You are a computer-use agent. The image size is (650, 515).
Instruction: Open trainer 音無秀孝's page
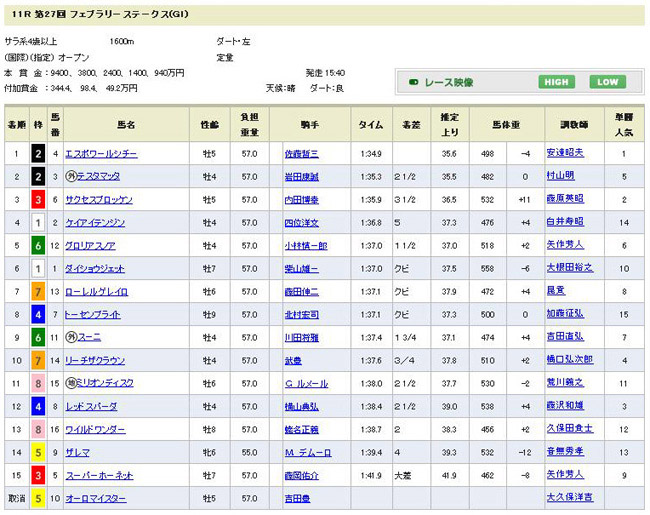pos(569,452)
